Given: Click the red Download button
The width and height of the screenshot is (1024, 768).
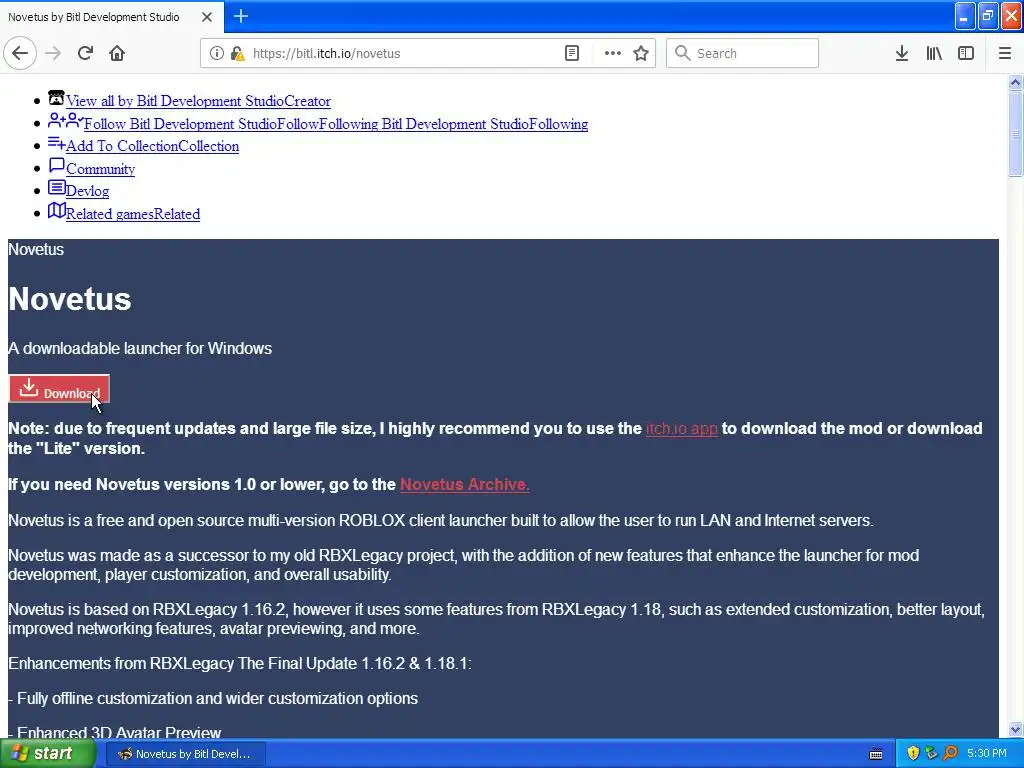Looking at the screenshot, I should point(59,389).
